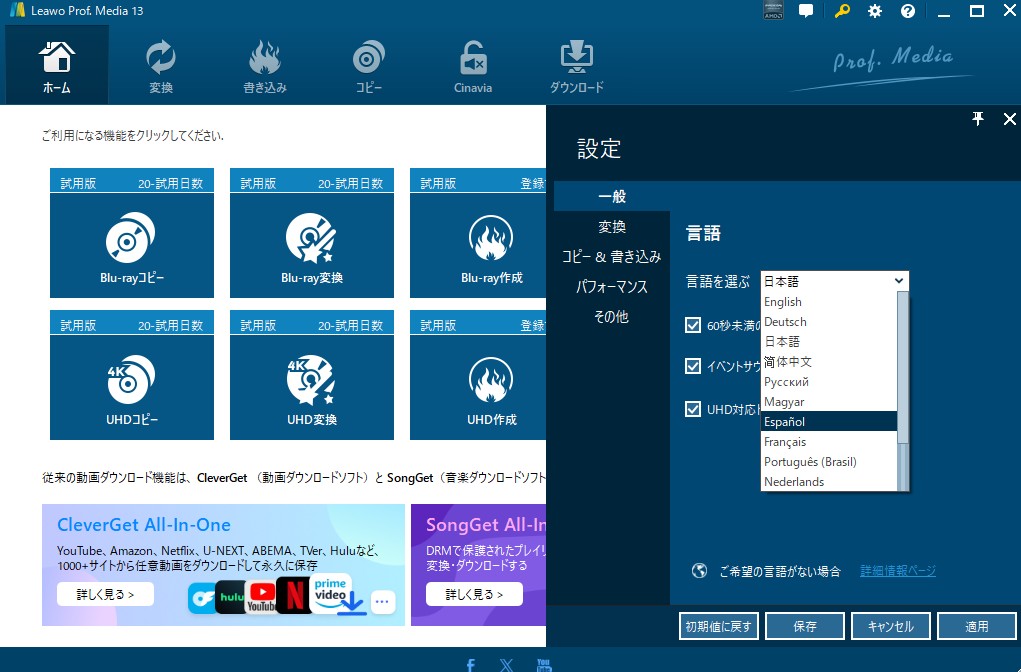The image size is (1021, 672).
Task: Launch the UHDコピー tile
Action: pyautogui.click(x=132, y=375)
